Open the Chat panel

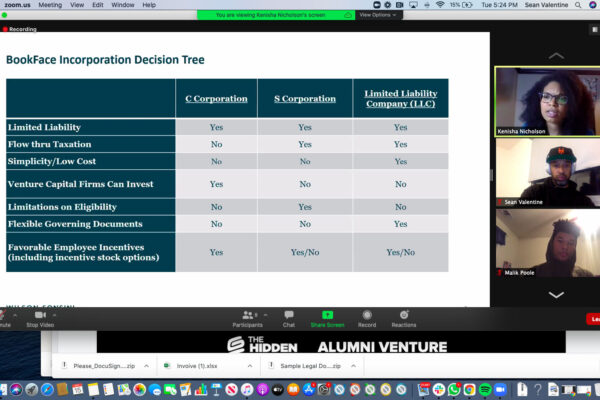coord(289,316)
